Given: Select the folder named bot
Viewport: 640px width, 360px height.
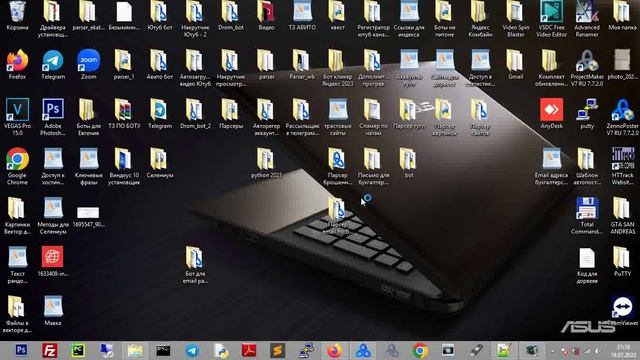Looking at the screenshot, I should click(409, 160).
